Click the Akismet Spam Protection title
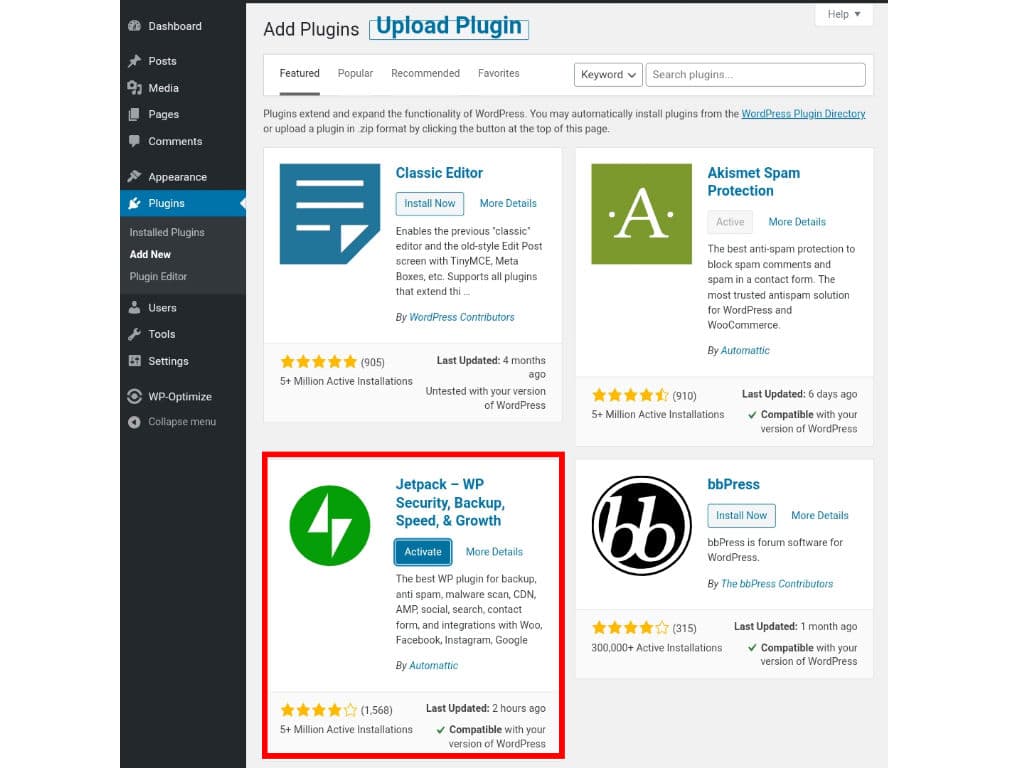 (754, 182)
